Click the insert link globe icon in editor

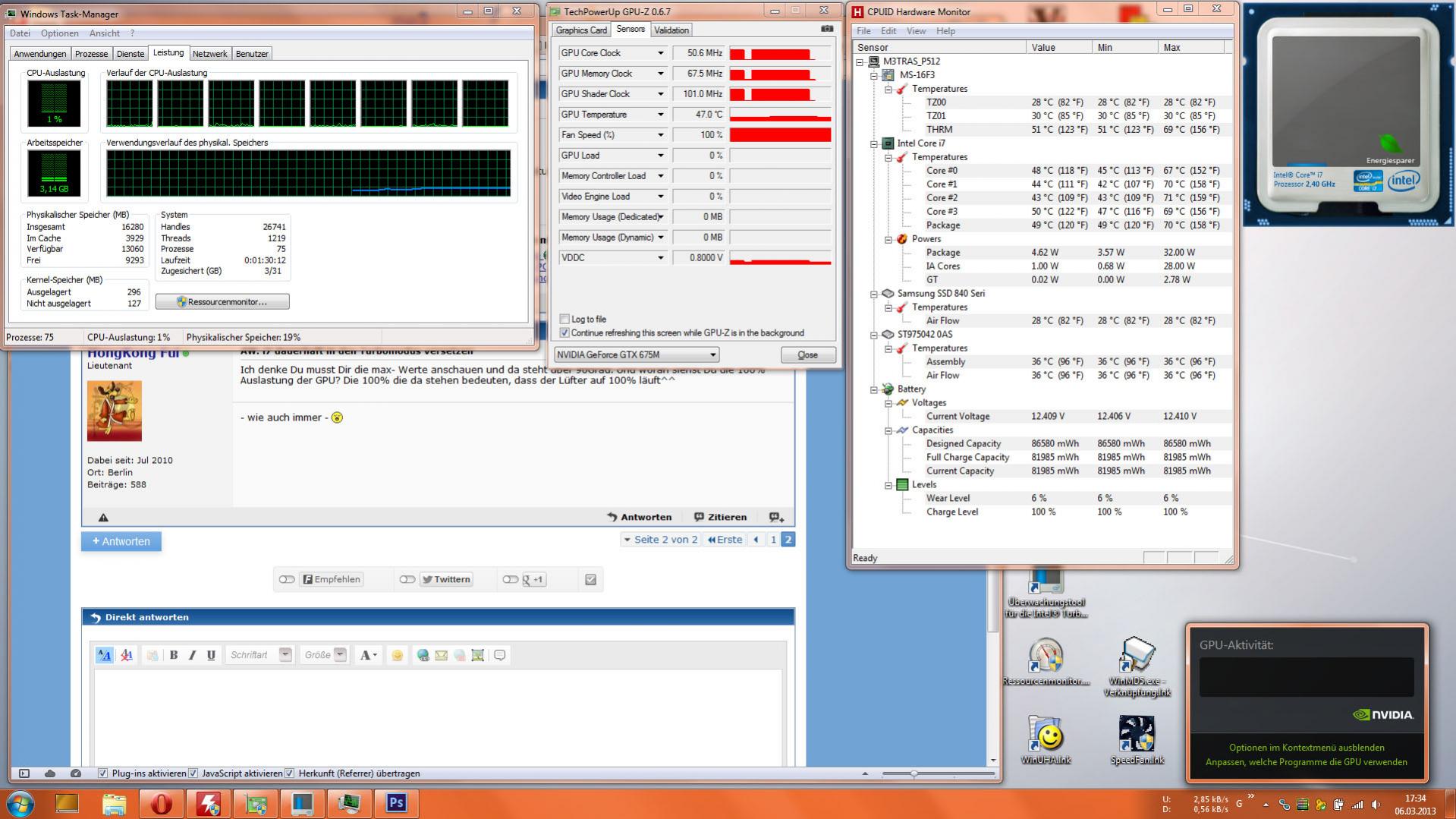[x=423, y=655]
